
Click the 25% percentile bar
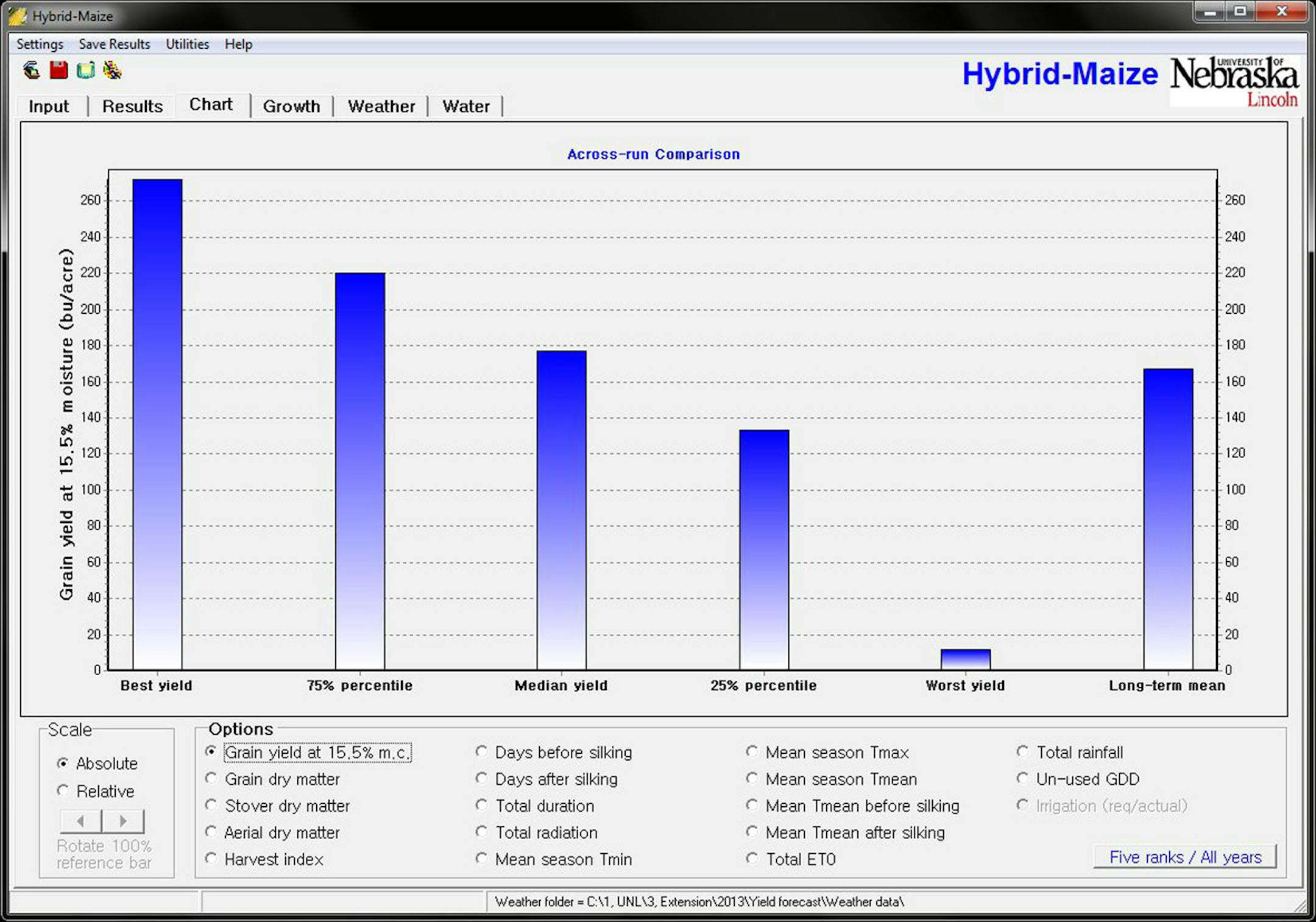[x=764, y=550]
